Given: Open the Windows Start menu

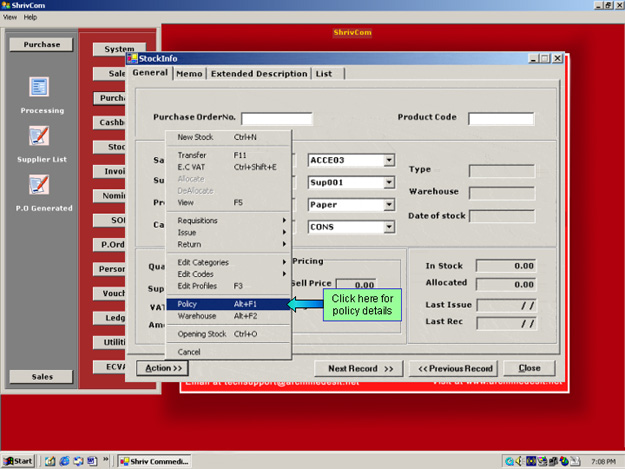Looking at the screenshot, I should 19,461.
